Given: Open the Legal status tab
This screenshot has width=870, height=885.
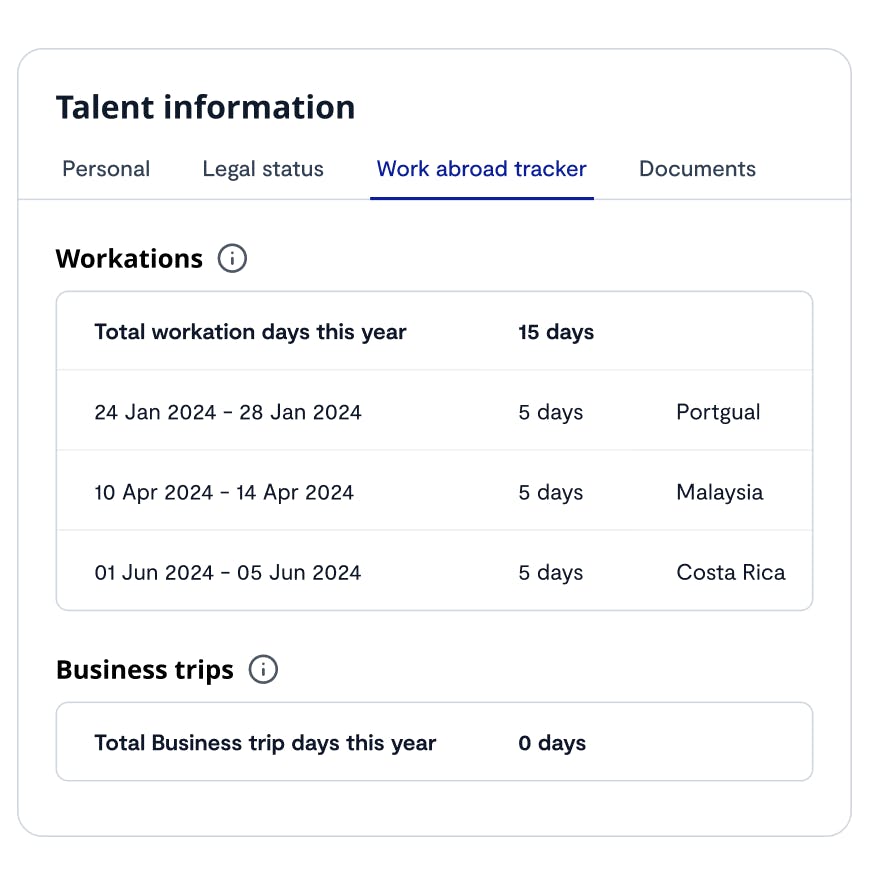Looking at the screenshot, I should tap(263, 169).
